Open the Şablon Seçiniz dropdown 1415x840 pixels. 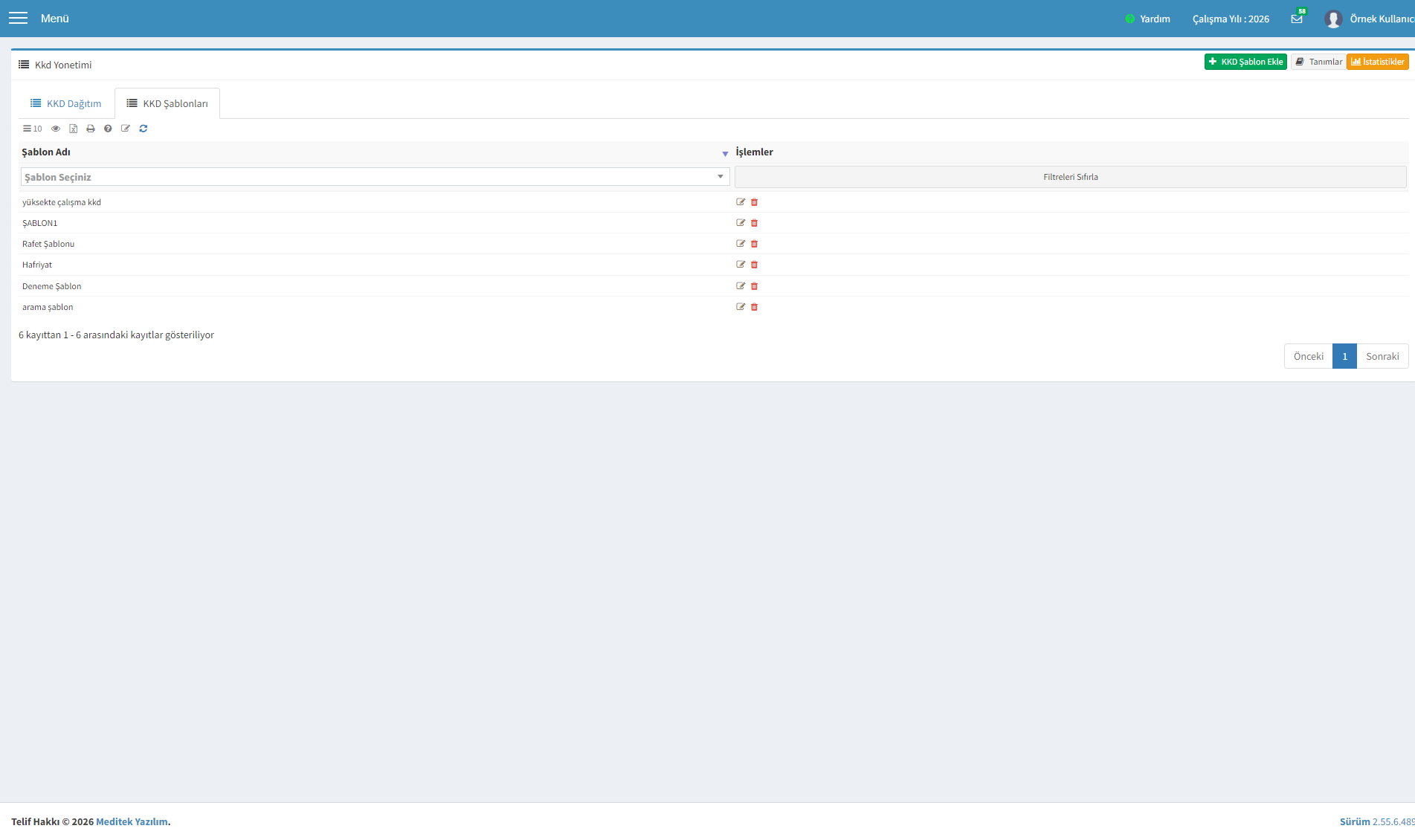click(375, 177)
